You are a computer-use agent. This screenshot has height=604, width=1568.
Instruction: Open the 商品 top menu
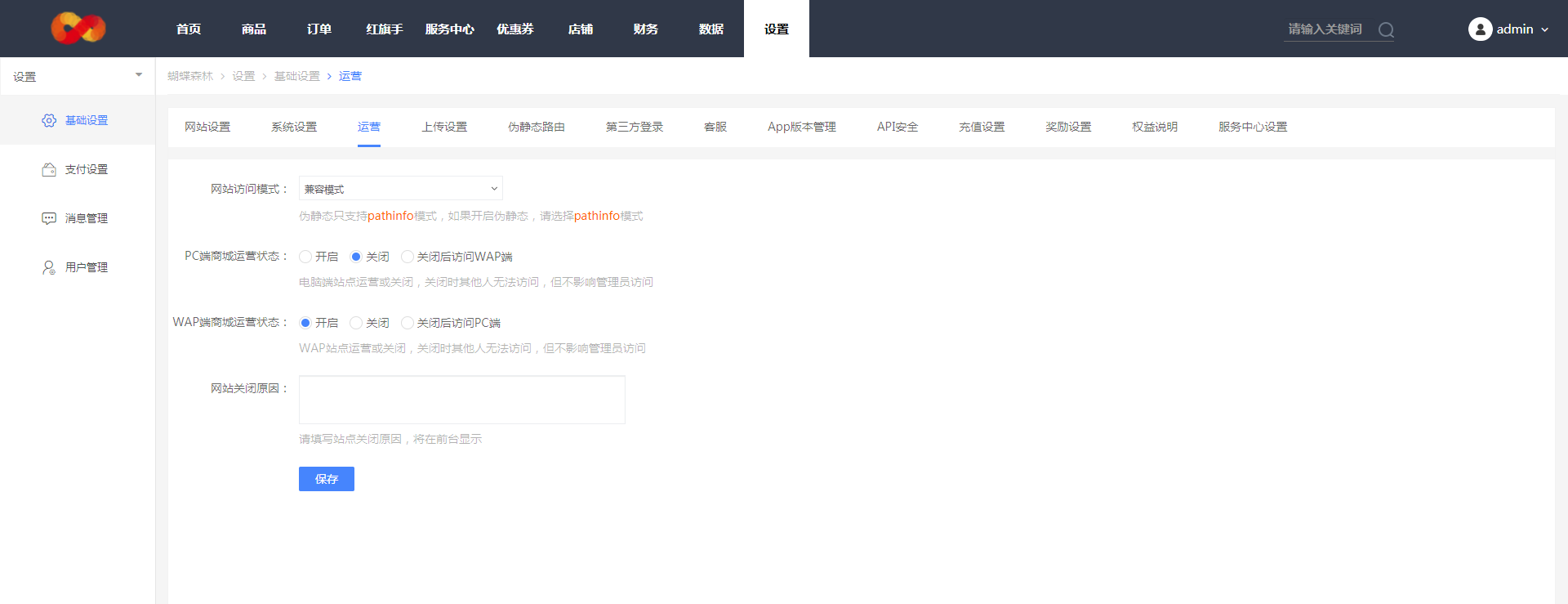click(x=254, y=29)
